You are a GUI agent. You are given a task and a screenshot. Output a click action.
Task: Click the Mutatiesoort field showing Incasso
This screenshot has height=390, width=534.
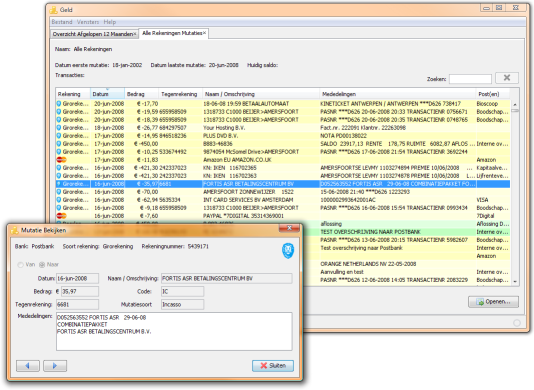pyautogui.click(x=183, y=305)
